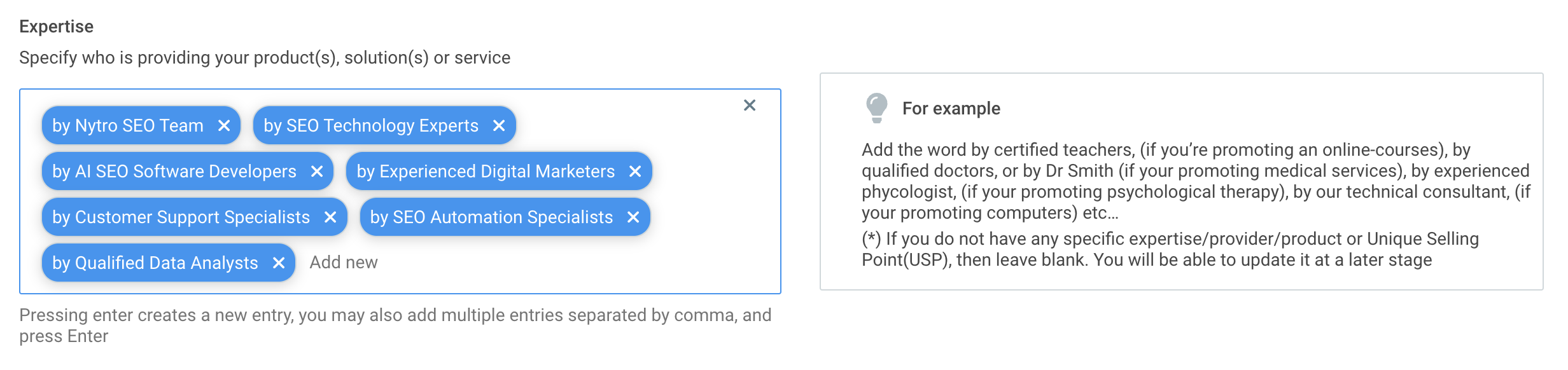Select 'by Customer Support Specialists' tag label

pos(181,217)
